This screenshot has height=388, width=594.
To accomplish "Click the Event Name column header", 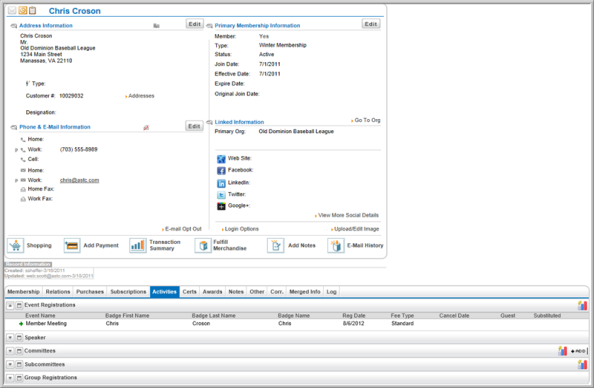I will pos(40,316).
